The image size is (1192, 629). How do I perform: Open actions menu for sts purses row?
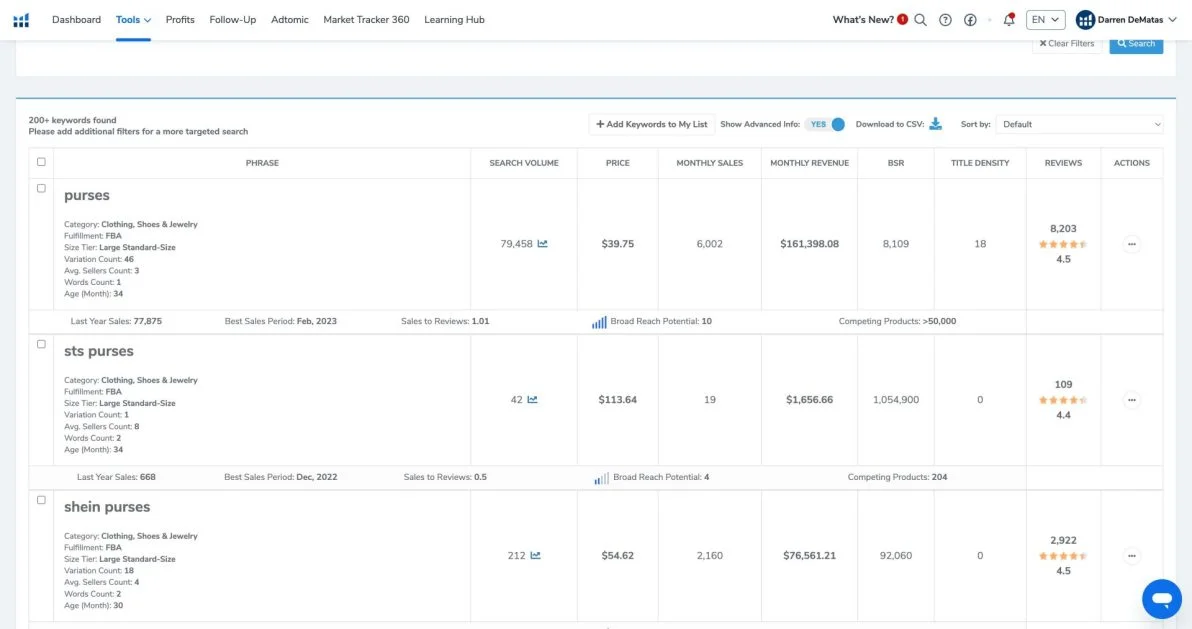[x=1131, y=400]
